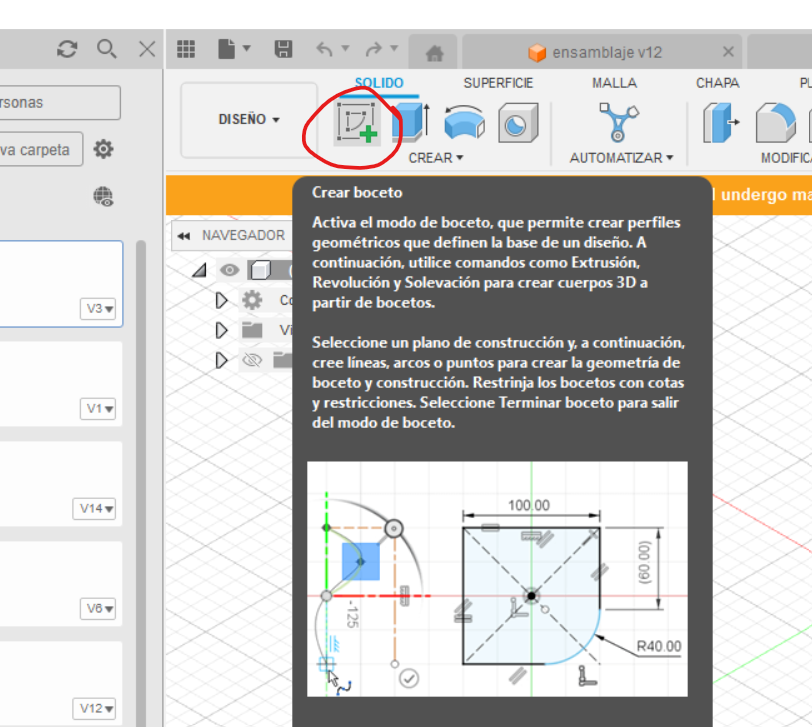Collapse the Navegador panel arrows
This screenshot has width=812, height=727.
(183, 236)
